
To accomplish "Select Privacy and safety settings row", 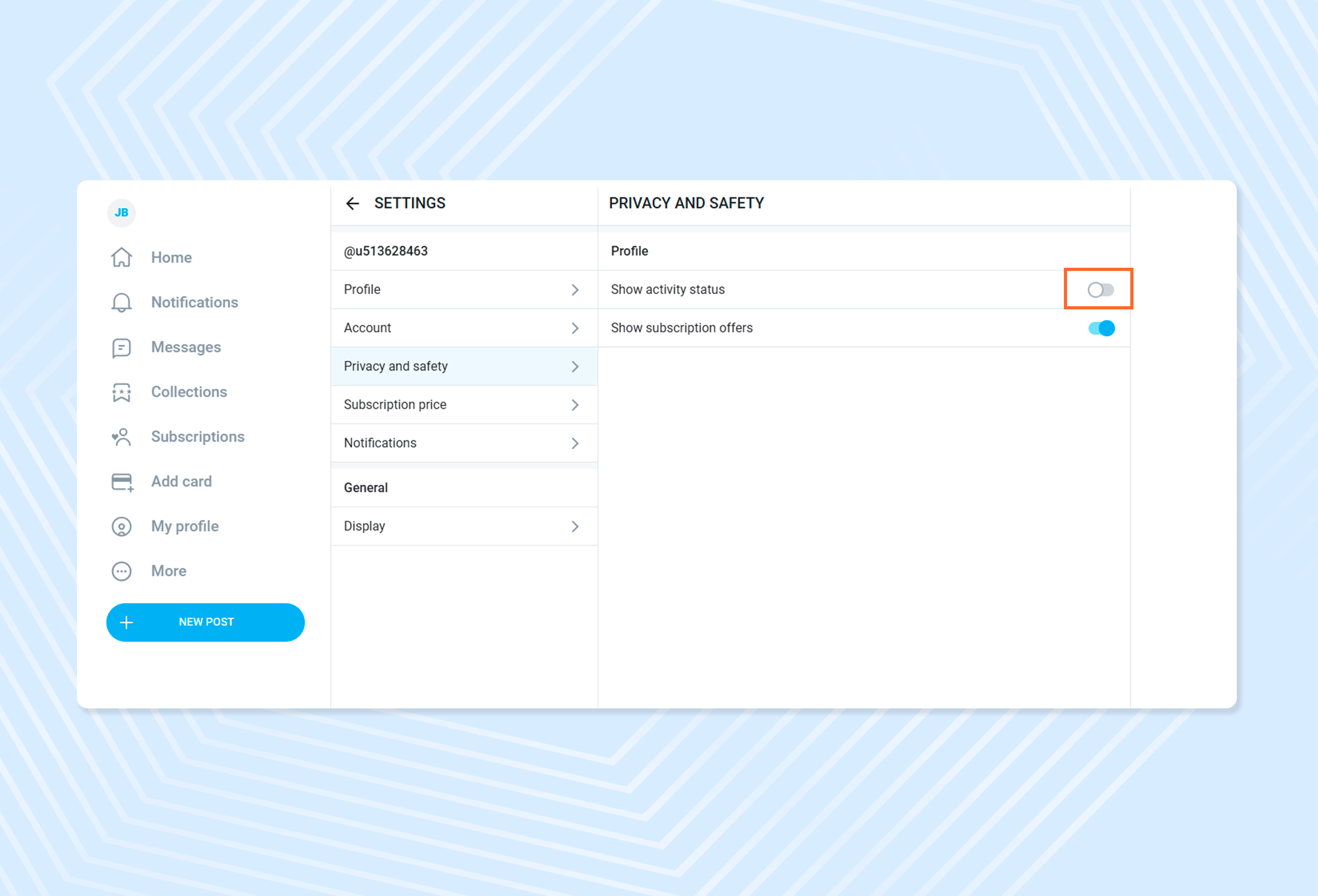I will [464, 366].
